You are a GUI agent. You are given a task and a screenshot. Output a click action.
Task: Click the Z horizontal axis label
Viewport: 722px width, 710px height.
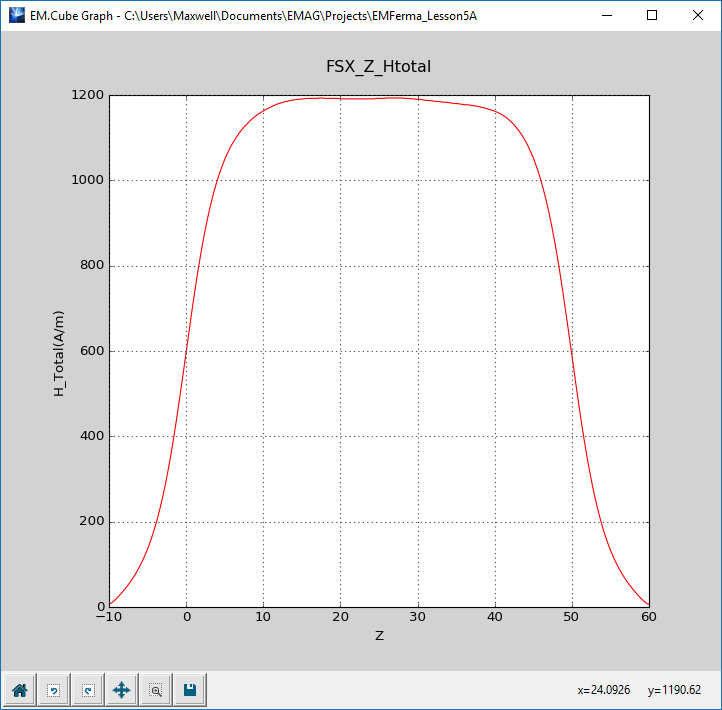coord(379,636)
